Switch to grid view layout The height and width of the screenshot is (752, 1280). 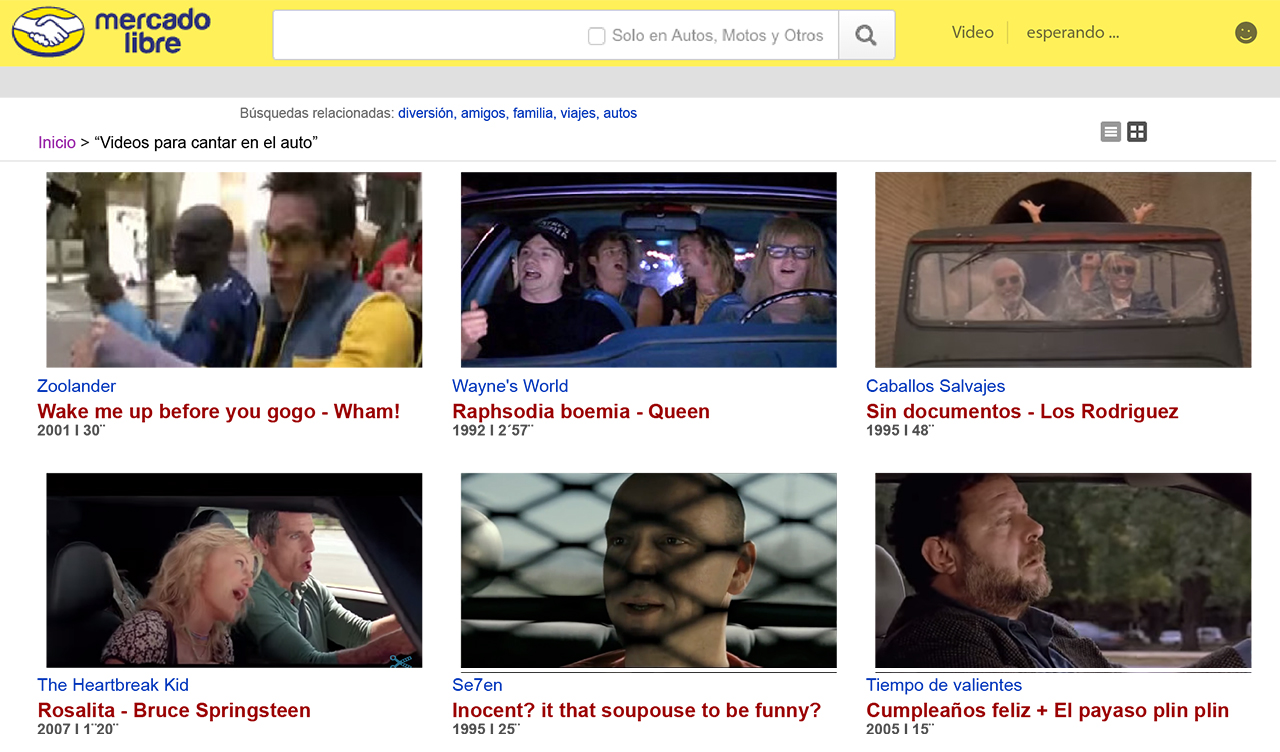[x=1137, y=132]
